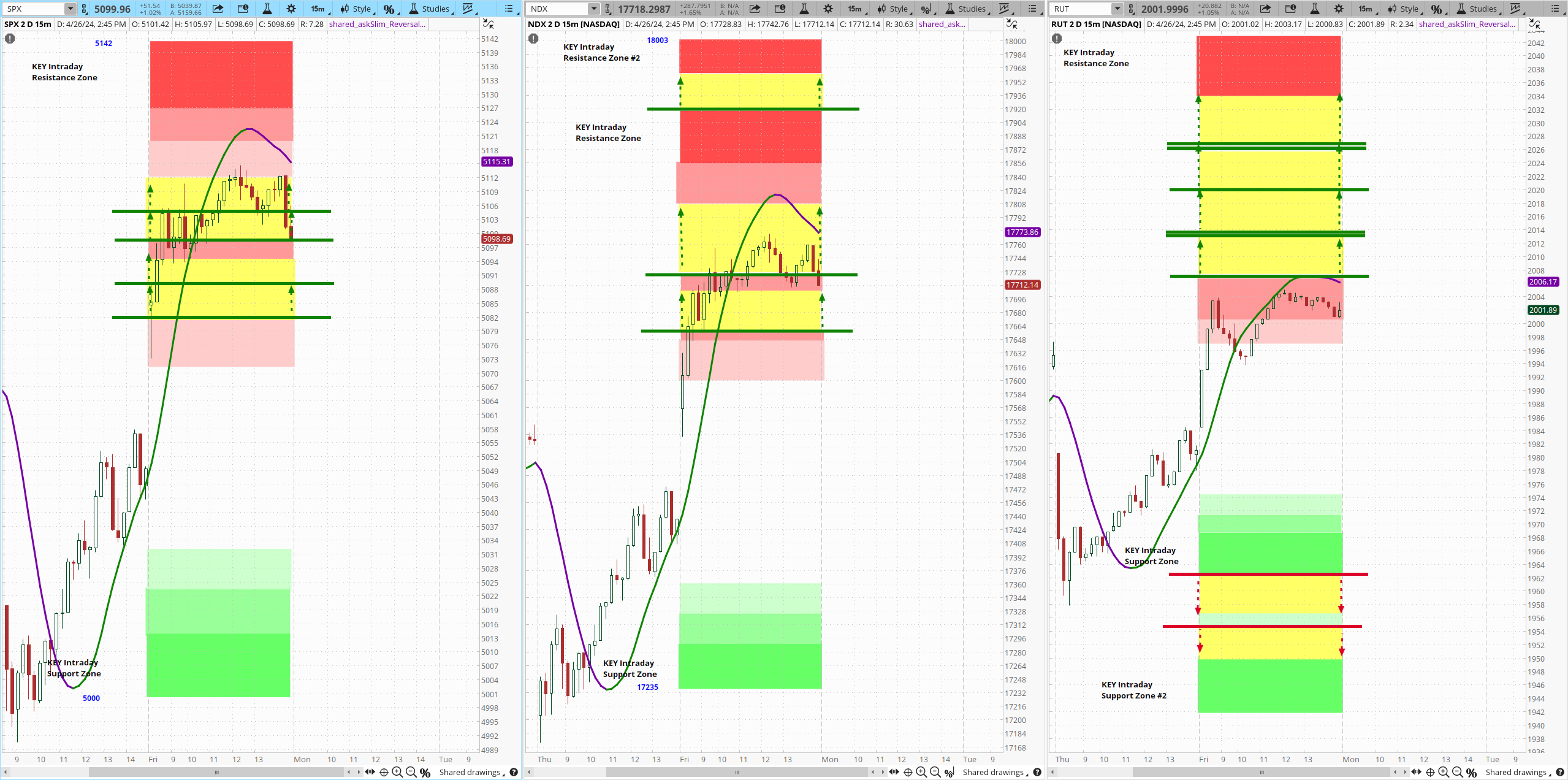This screenshot has width=1568, height=780.
Task: Open the Studies menu in SPX toolbar
Action: pos(432,9)
